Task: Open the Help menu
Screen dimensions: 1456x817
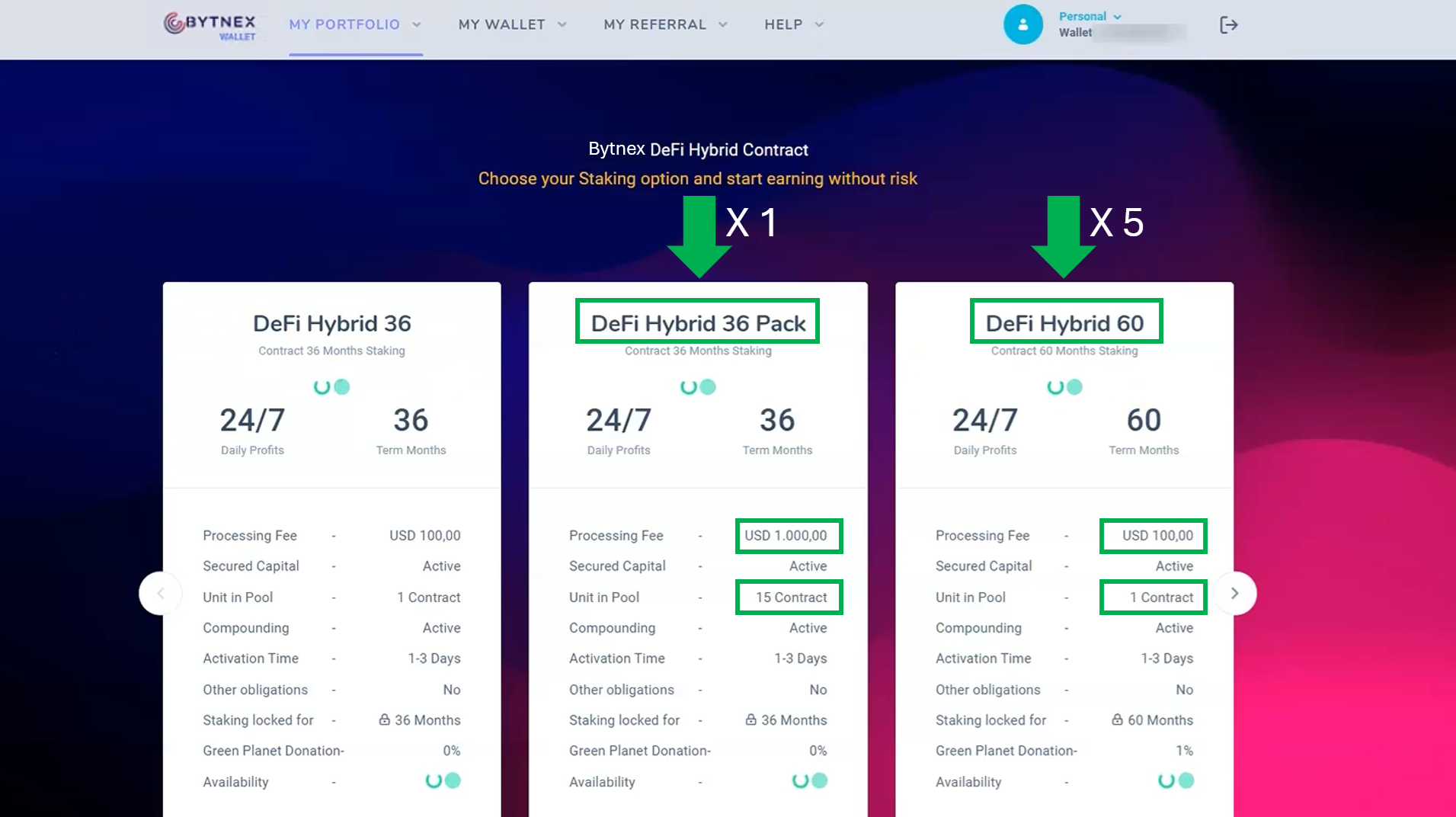Action: [x=794, y=25]
